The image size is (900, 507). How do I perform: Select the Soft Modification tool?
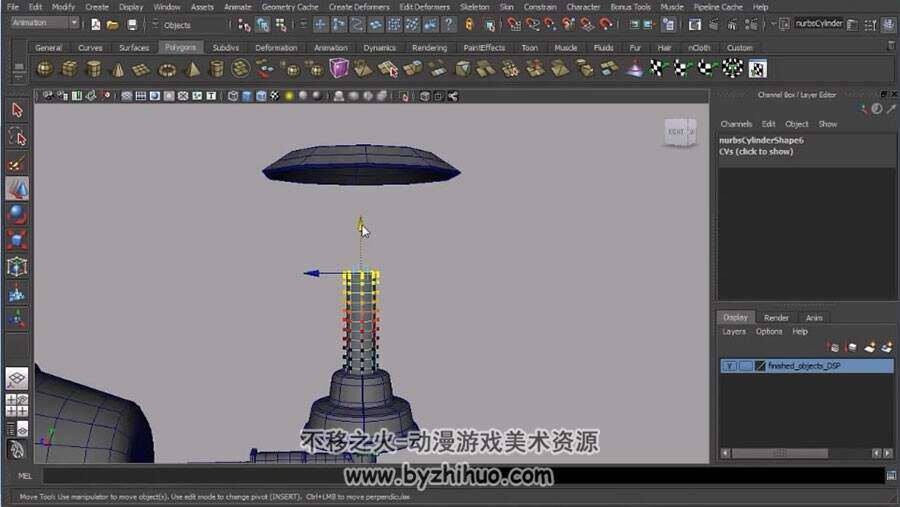[x=17, y=293]
